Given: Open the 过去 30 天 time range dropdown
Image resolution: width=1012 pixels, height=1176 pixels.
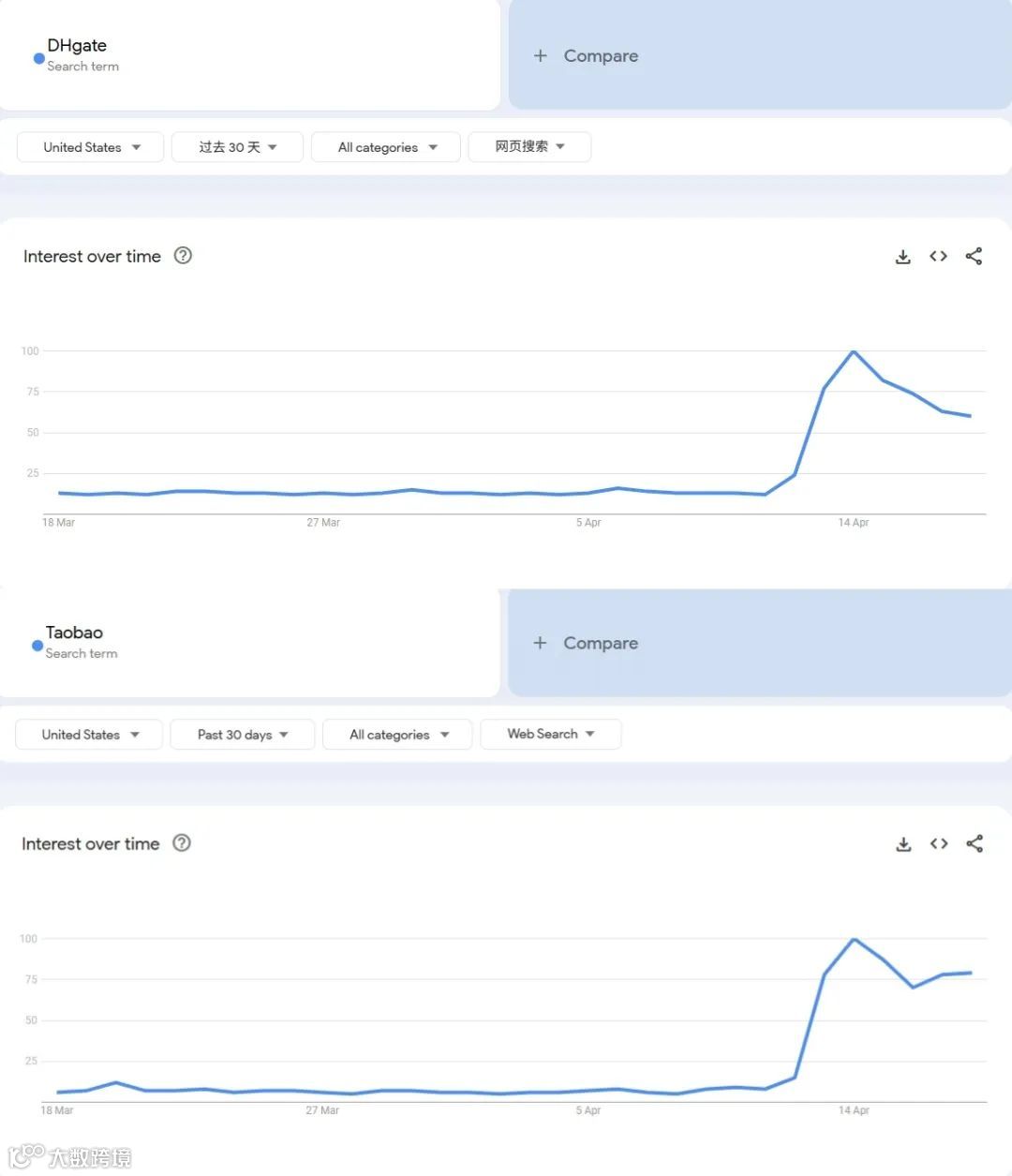Looking at the screenshot, I should click(237, 147).
